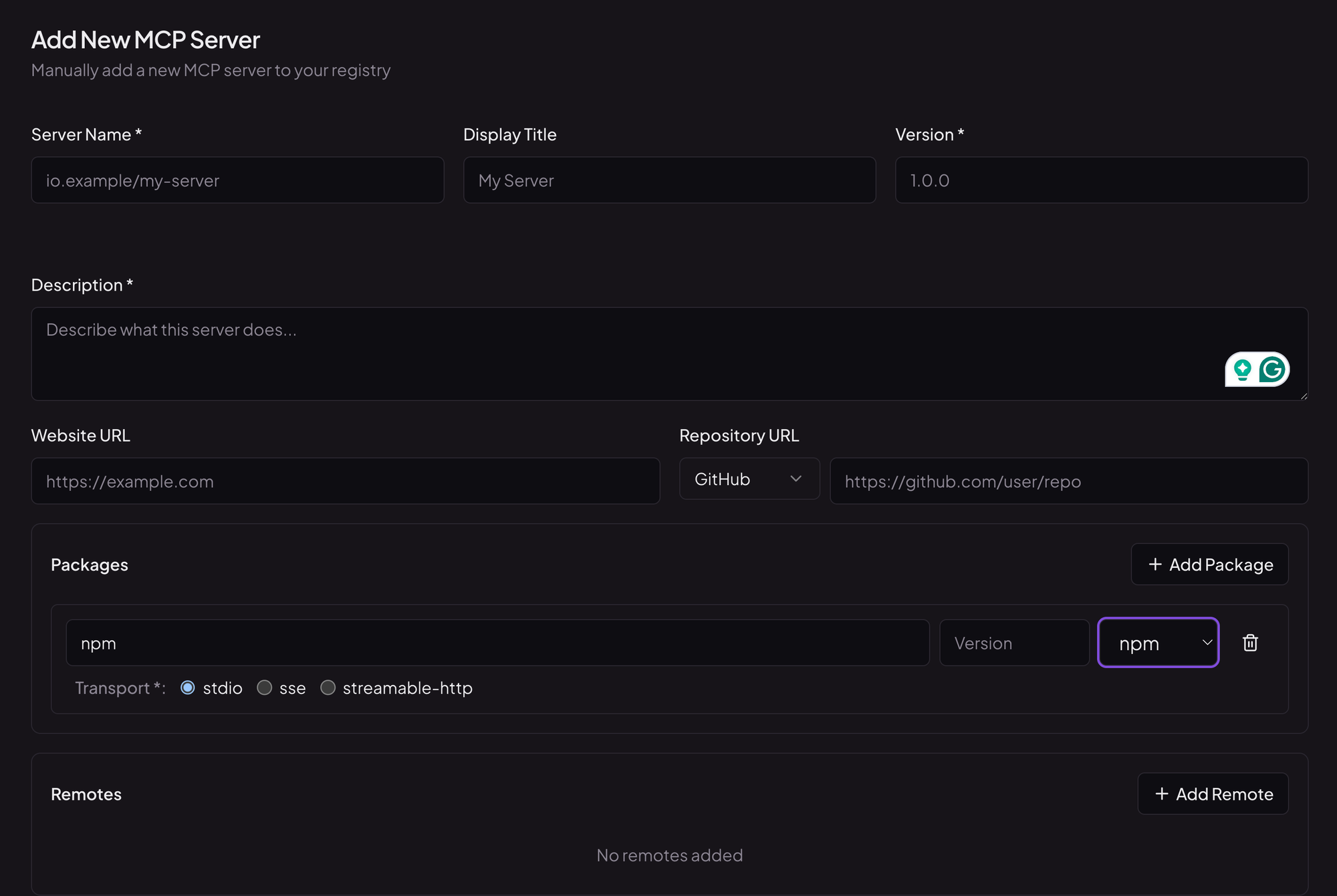The height and width of the screenshot is (896, 1337).
Task: Click the plus icon in Add Remote
Action: [x=1162, y=794]
